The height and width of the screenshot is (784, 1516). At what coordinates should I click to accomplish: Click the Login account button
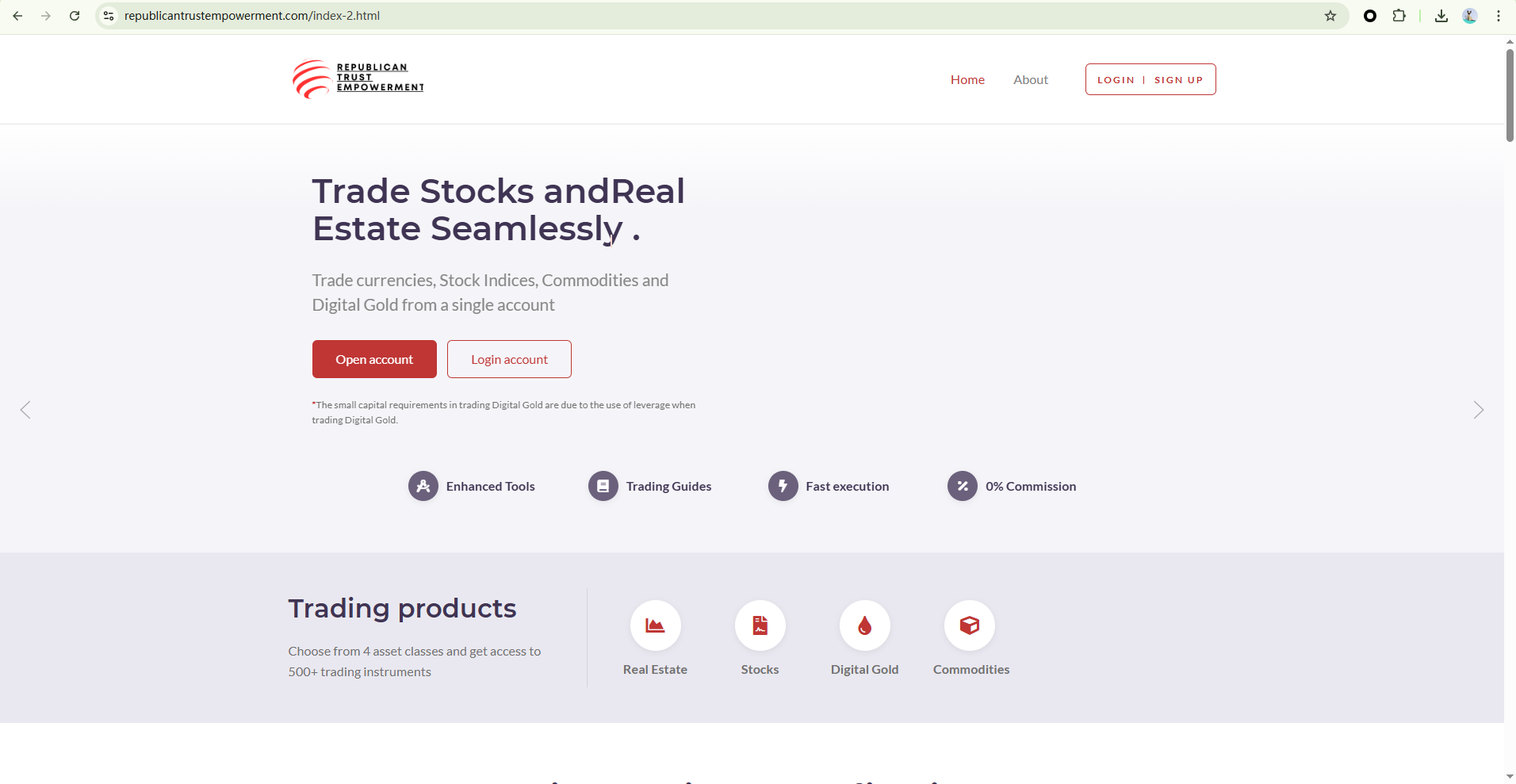coord(509,359)
